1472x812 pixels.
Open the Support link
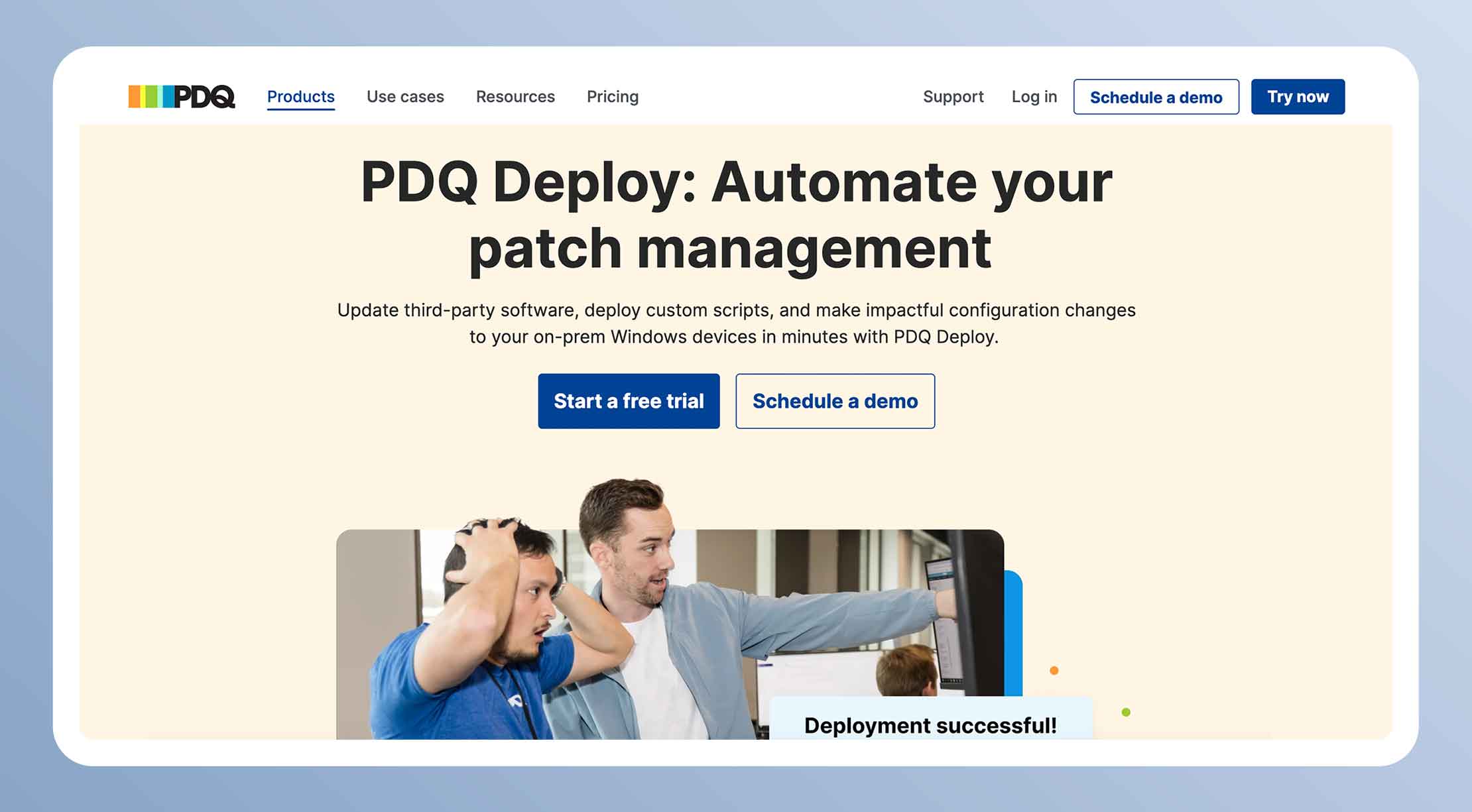click(x=953, y=97)
